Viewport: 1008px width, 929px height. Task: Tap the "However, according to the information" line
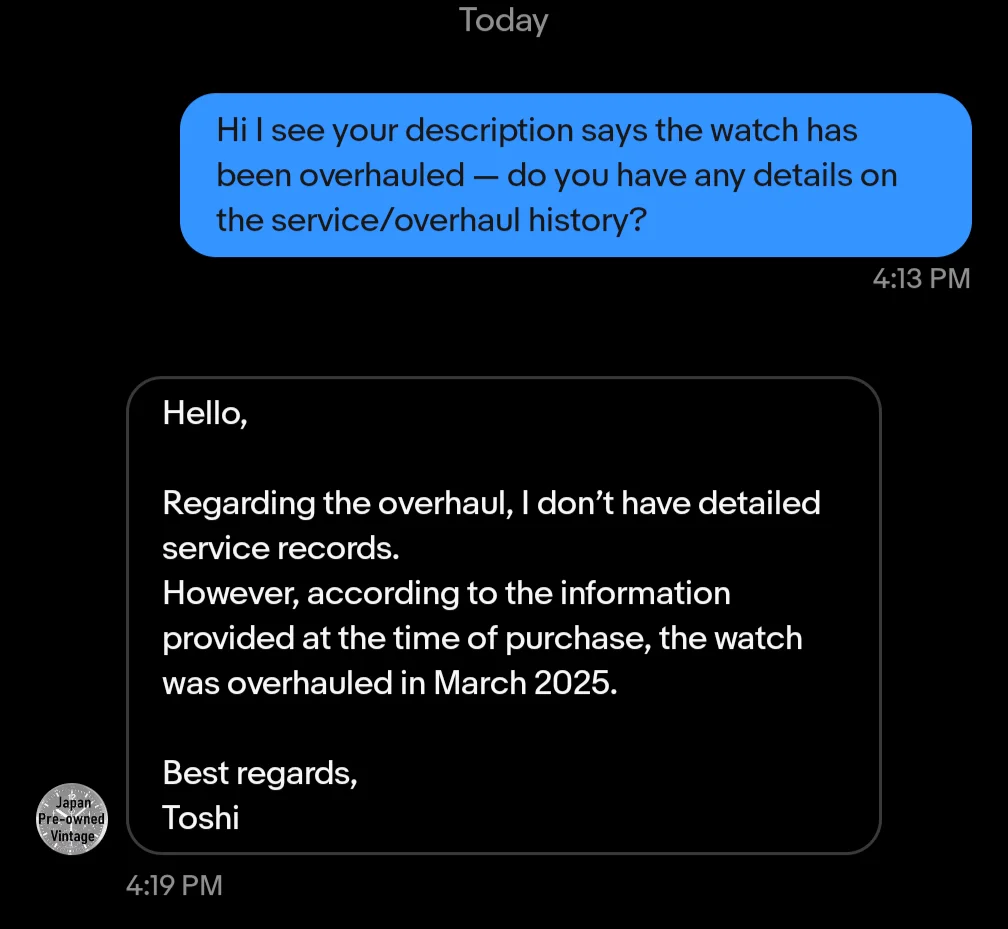click(446, 593)
